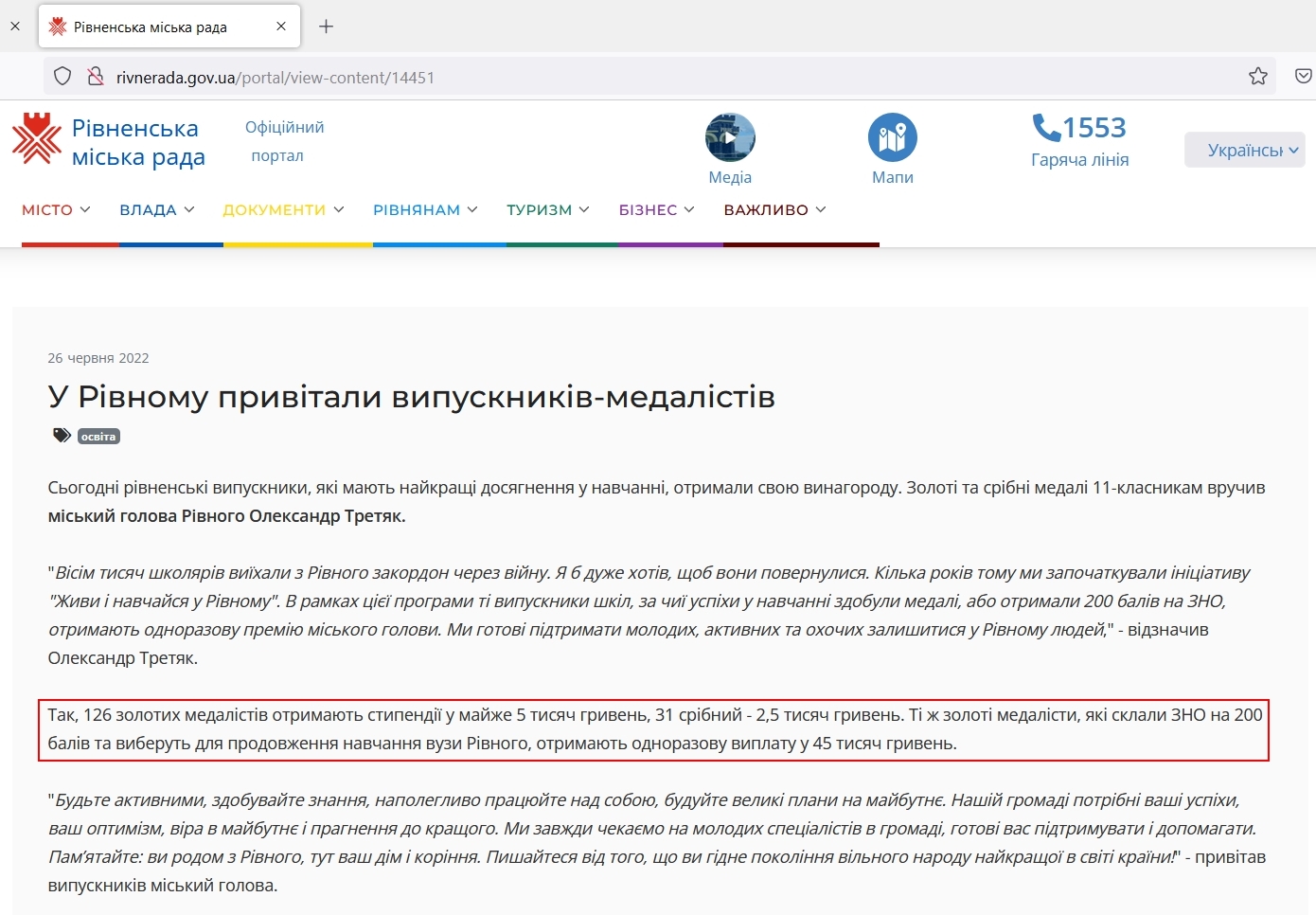Expand the ВЛАДА menu
Viewport: 1316px width, 915px height.
[x=156, y=210]
